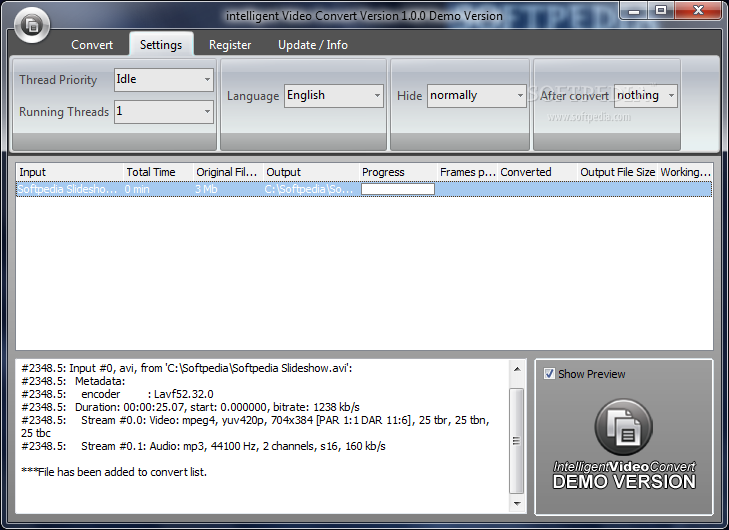This screenshot has width=729, height=530.
Task: Click the Output column header
Action: (311, 172)
